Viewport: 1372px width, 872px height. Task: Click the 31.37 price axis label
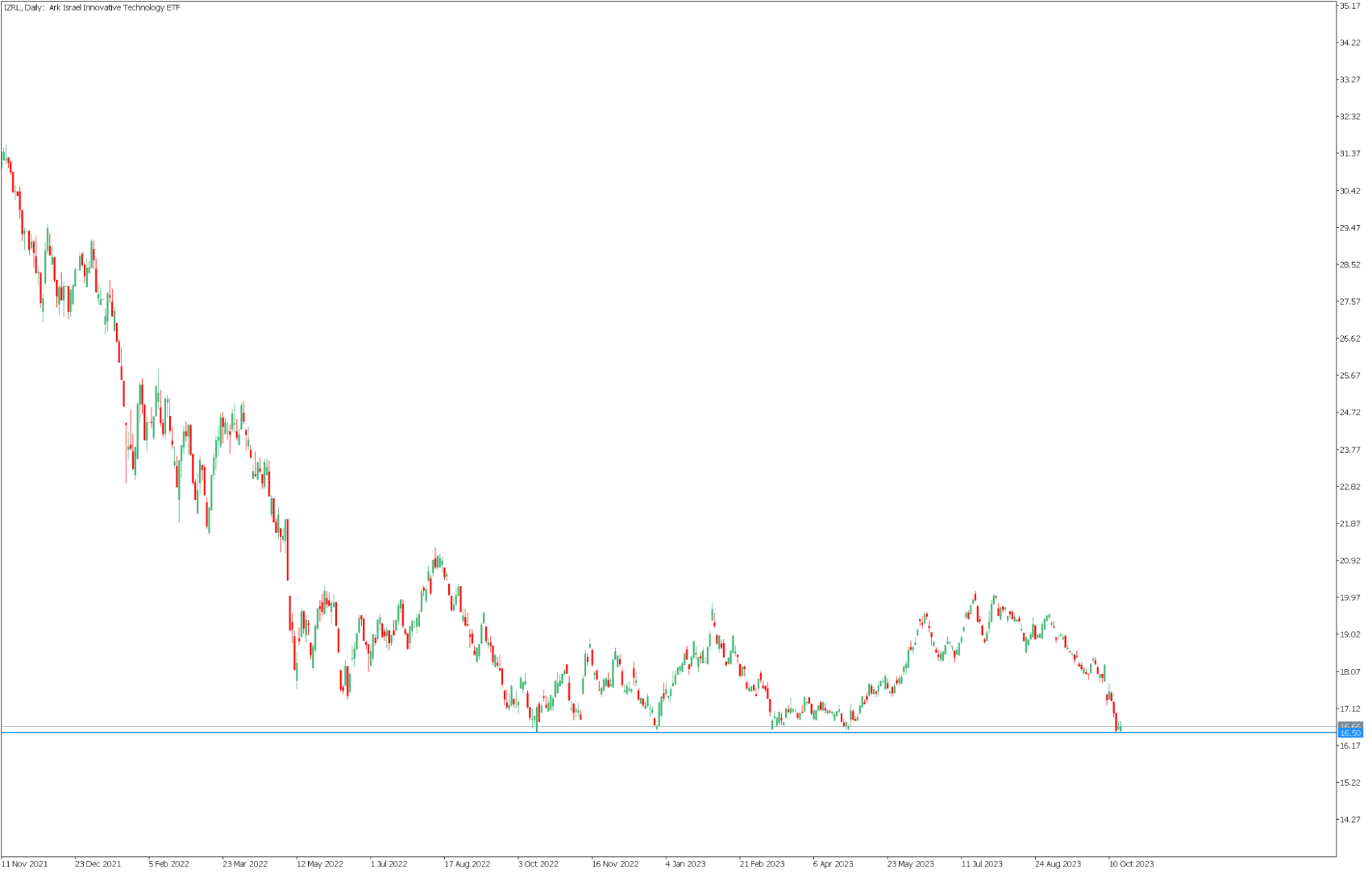pyautogui.click(x=1350, y=154)
